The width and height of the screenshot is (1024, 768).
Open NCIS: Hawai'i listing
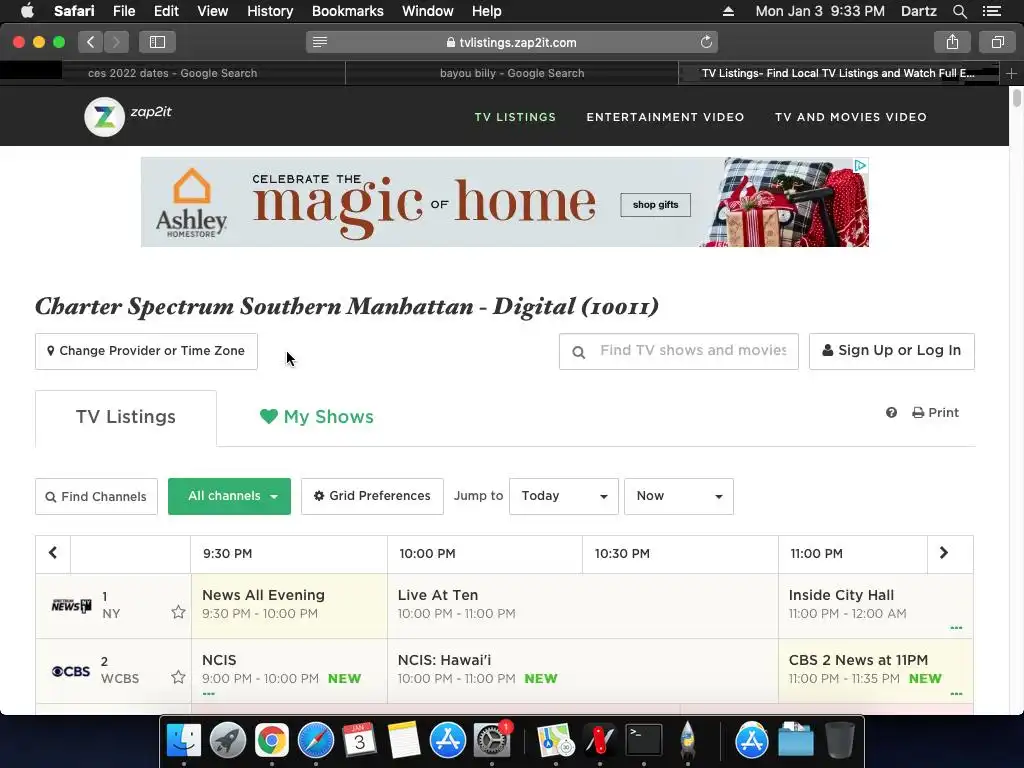point(583,671)
